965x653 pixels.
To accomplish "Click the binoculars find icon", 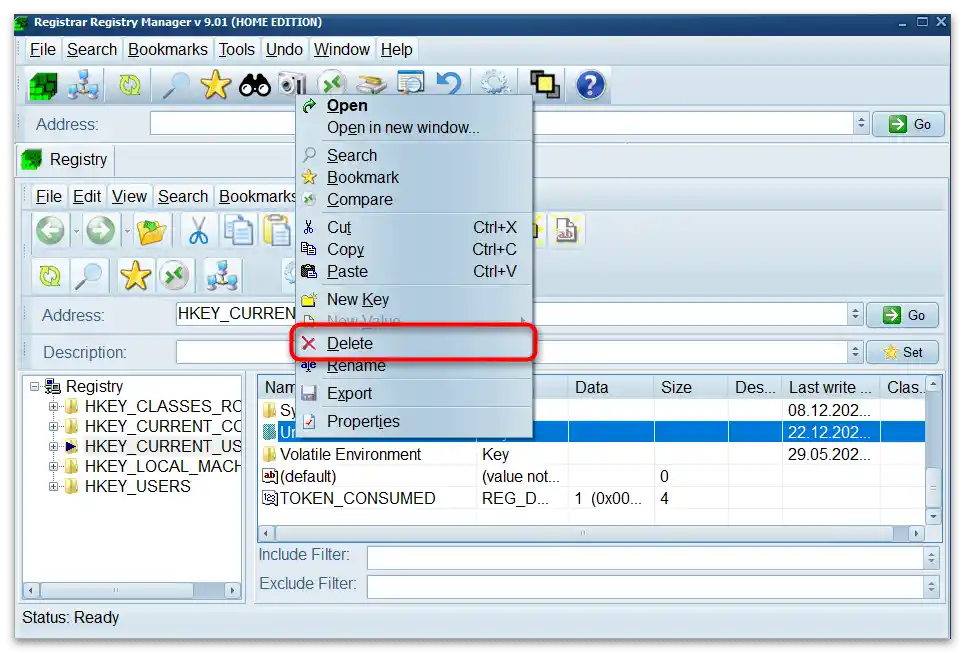I will coord(255,85).
